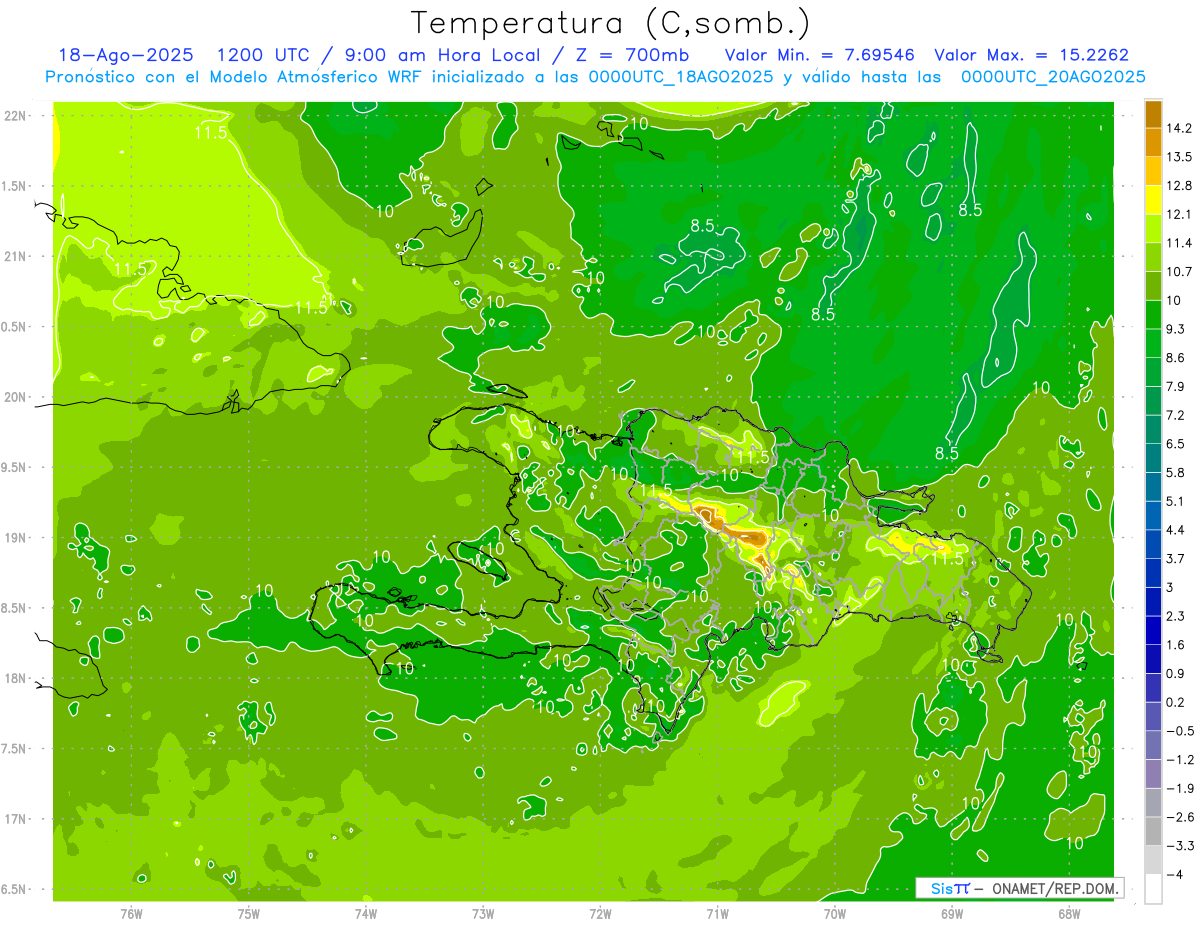Select the end time "0000UTC_20AGO2025"
The height and width of the screenshot is (927, 1200).
1053,77
